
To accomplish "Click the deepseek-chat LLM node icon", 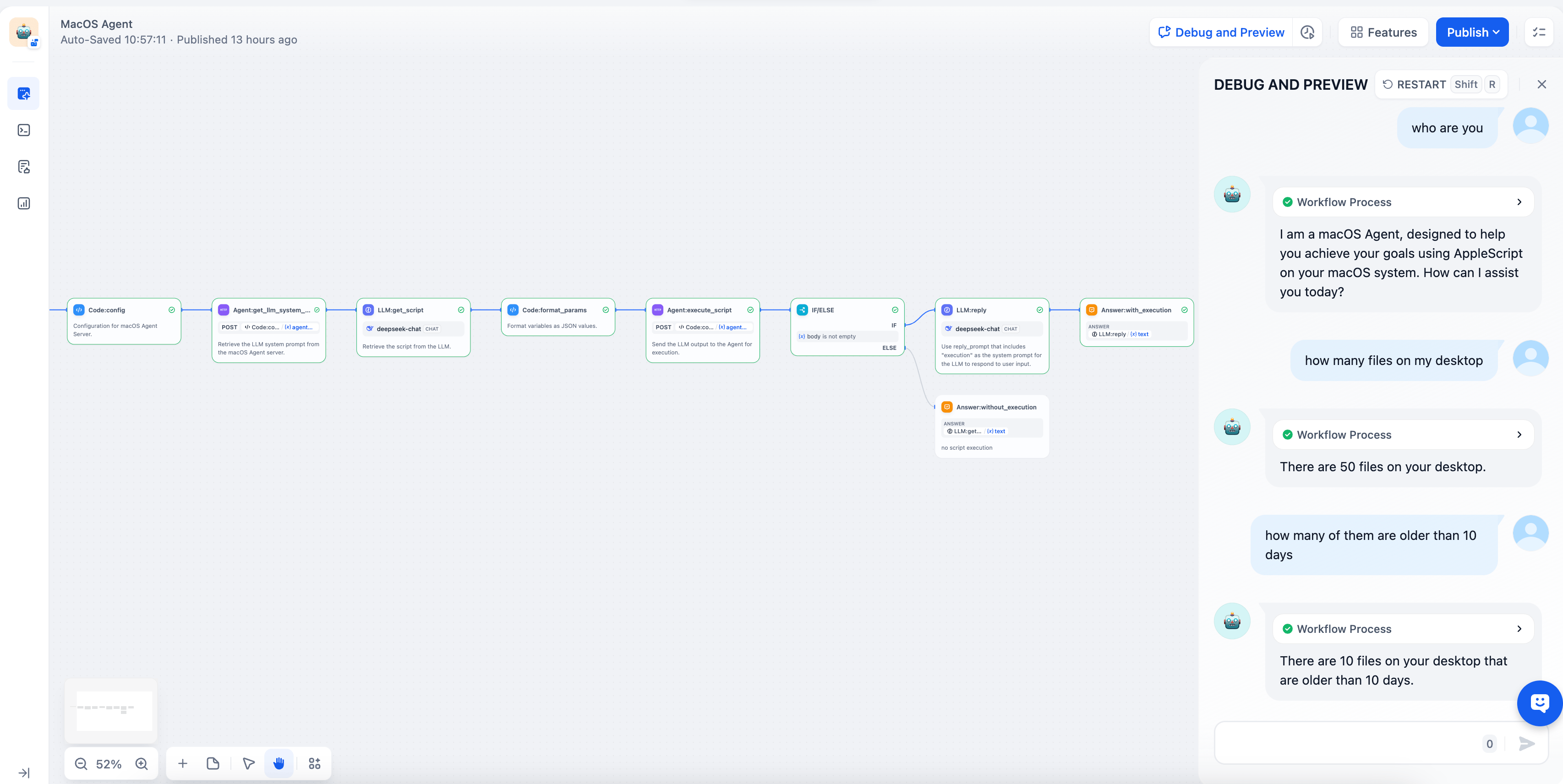I will point(370,328).
